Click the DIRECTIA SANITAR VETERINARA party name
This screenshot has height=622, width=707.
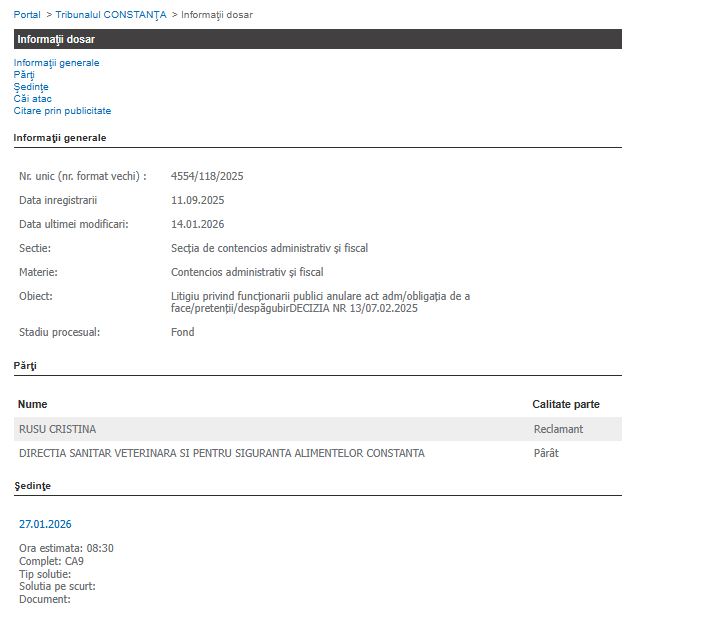pos(222,453)
